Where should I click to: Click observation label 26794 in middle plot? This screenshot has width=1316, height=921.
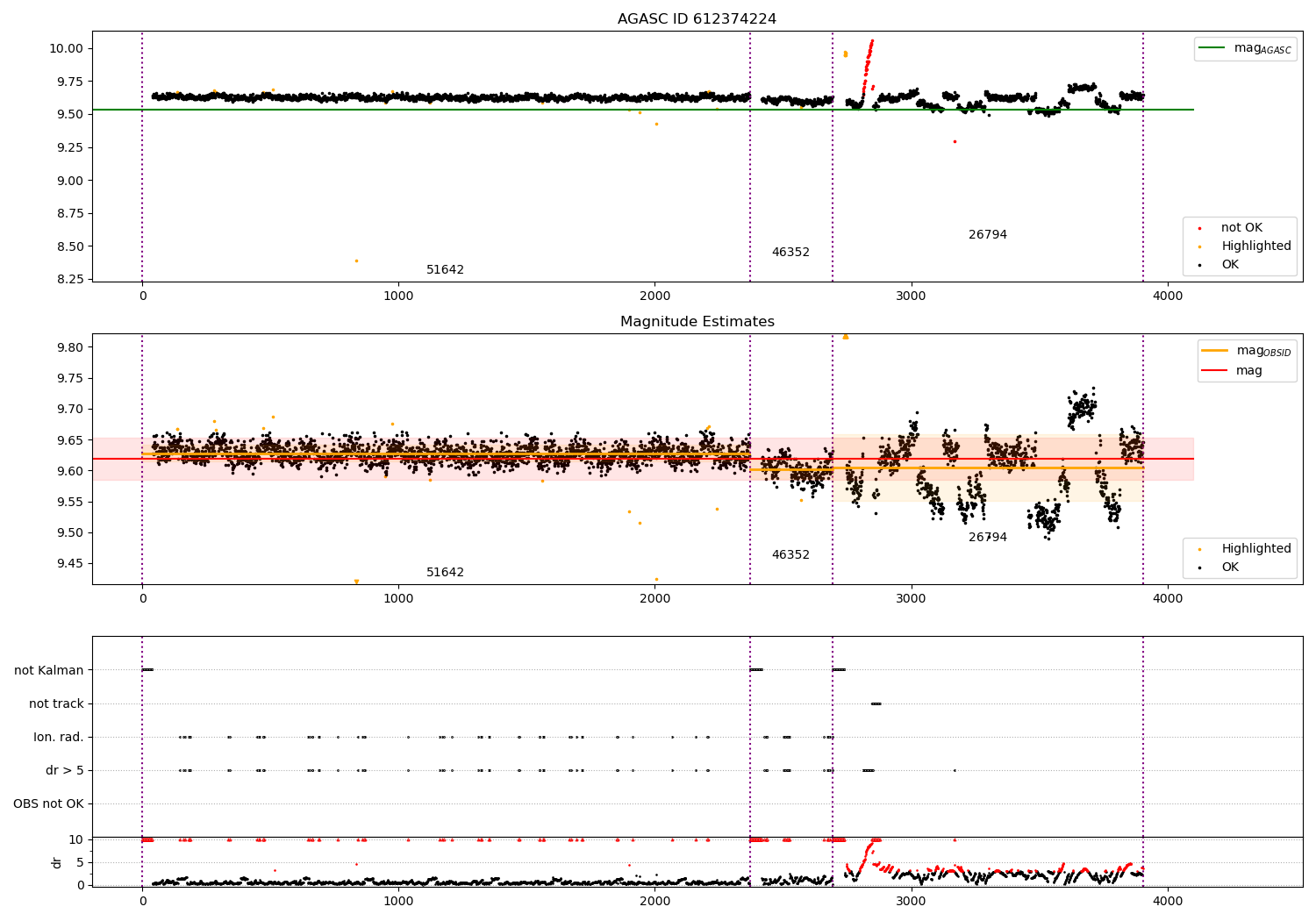point(987,538)
